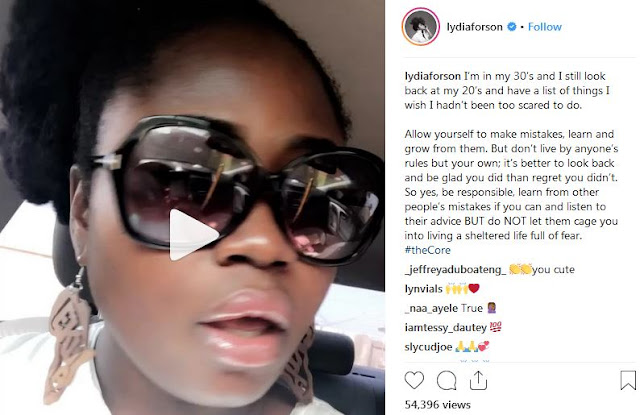The width and height of the screenshot is (640, 415).
Task: Click the verified badge next to lydiaforson
Action: (511, 27)
